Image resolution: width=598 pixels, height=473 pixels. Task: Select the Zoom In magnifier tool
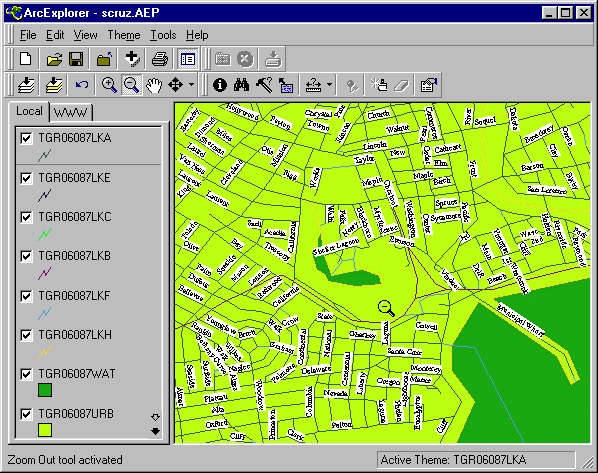(x=109, y=85)
